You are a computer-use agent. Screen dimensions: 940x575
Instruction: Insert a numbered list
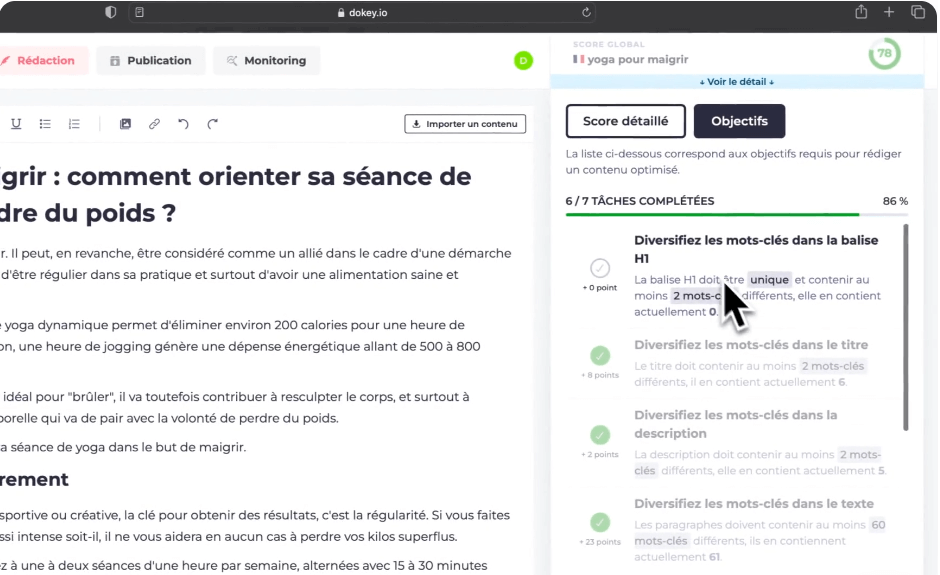(x=74, y=124)
